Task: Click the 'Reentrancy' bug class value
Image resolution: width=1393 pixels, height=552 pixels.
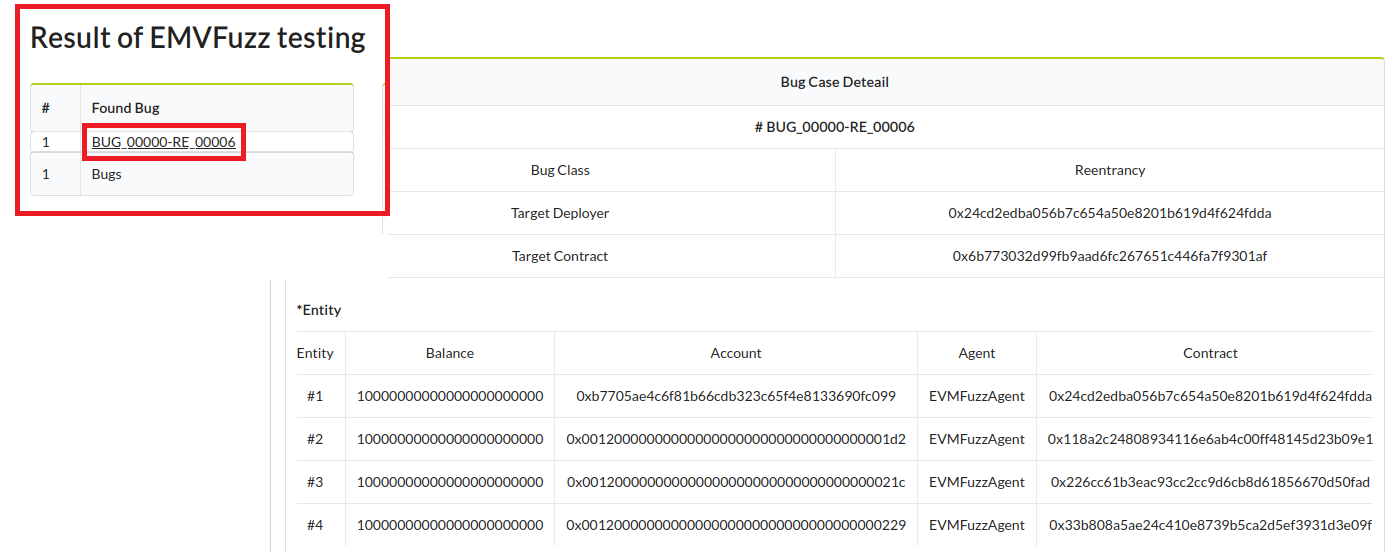Action: [x=1109, y=170]
